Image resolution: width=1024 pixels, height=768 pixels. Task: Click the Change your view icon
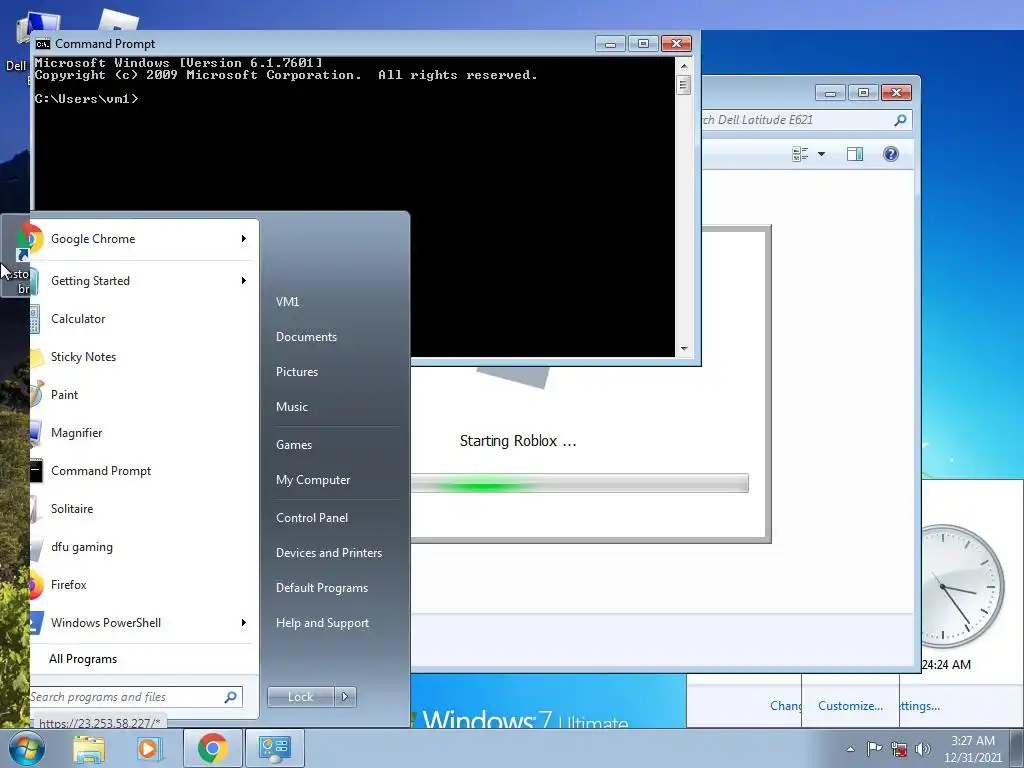pos(800,154)
